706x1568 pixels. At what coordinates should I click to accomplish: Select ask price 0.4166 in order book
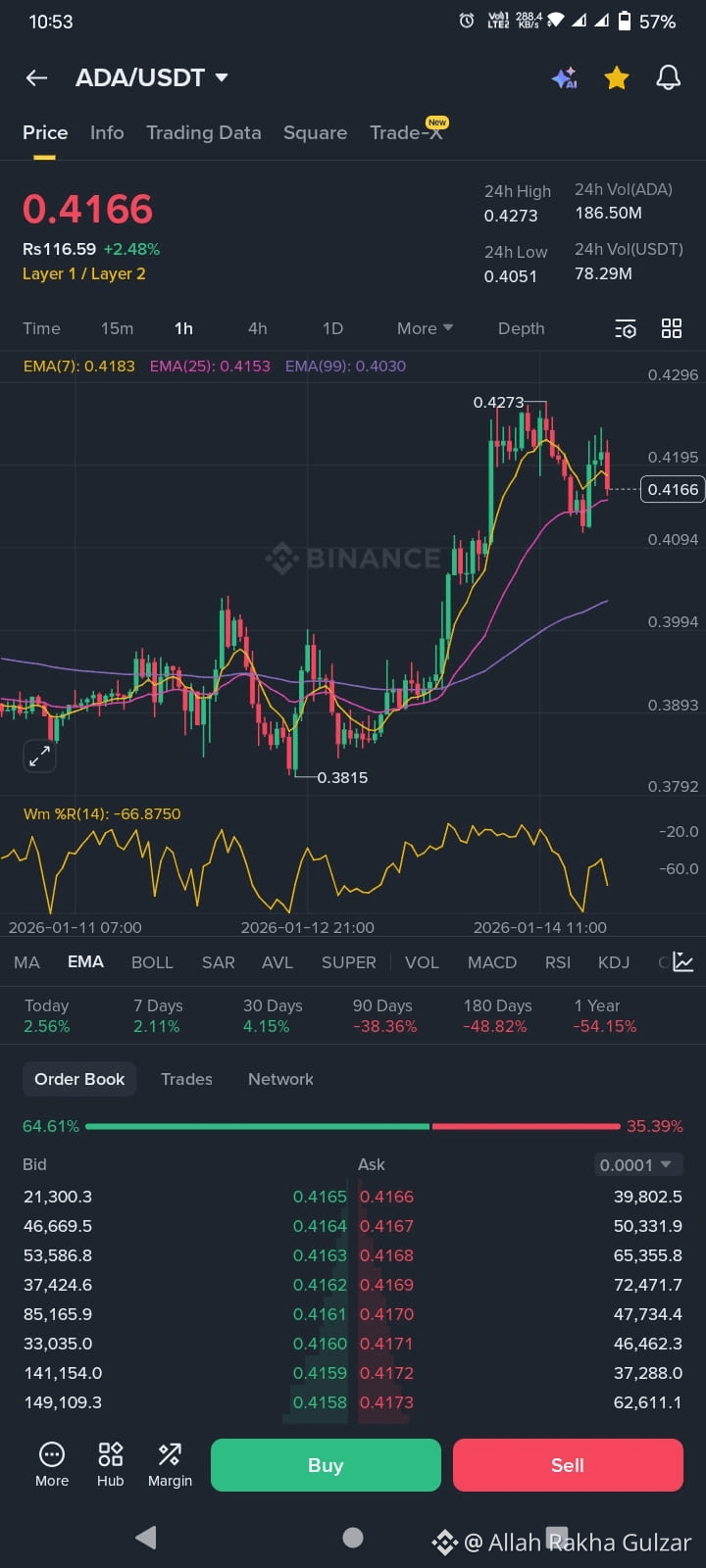[x=386, y=1197]
